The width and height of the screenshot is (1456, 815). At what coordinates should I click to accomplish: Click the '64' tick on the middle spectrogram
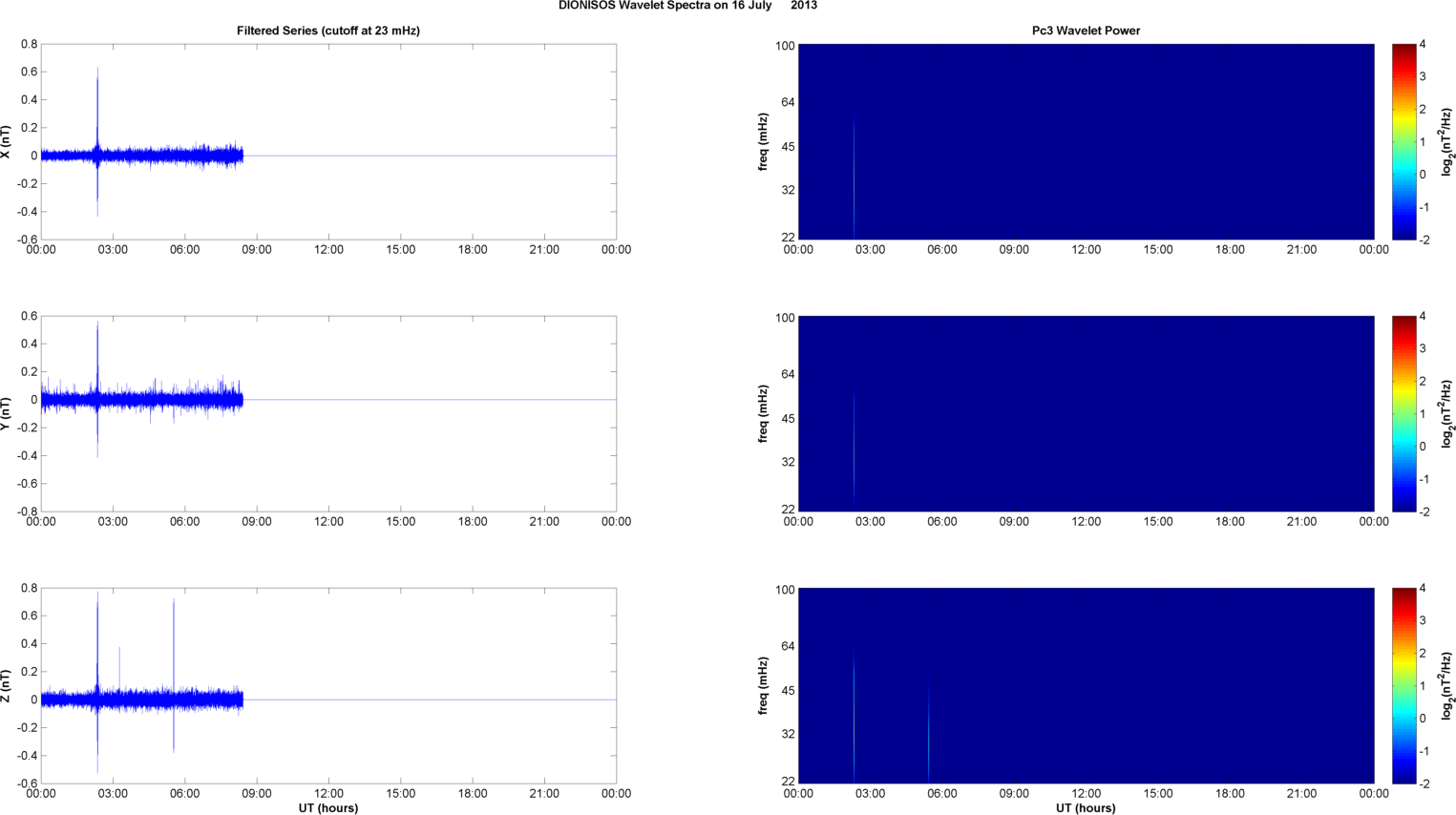[x=788, y=374]
